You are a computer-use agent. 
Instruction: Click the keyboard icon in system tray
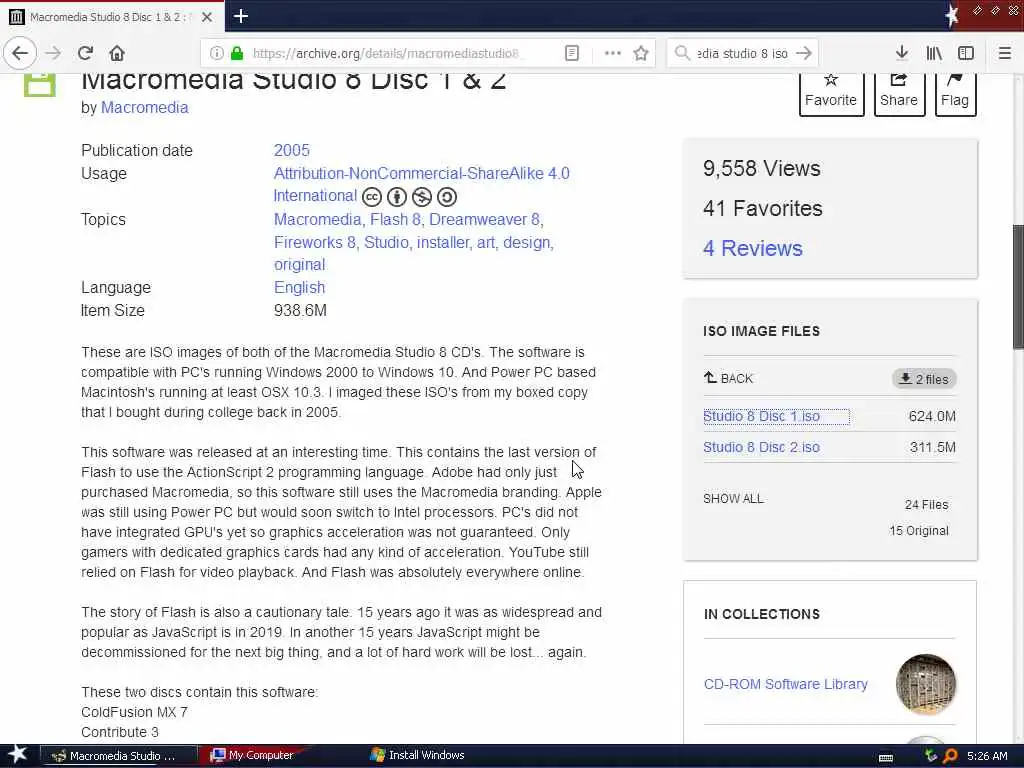pos(886,756)
